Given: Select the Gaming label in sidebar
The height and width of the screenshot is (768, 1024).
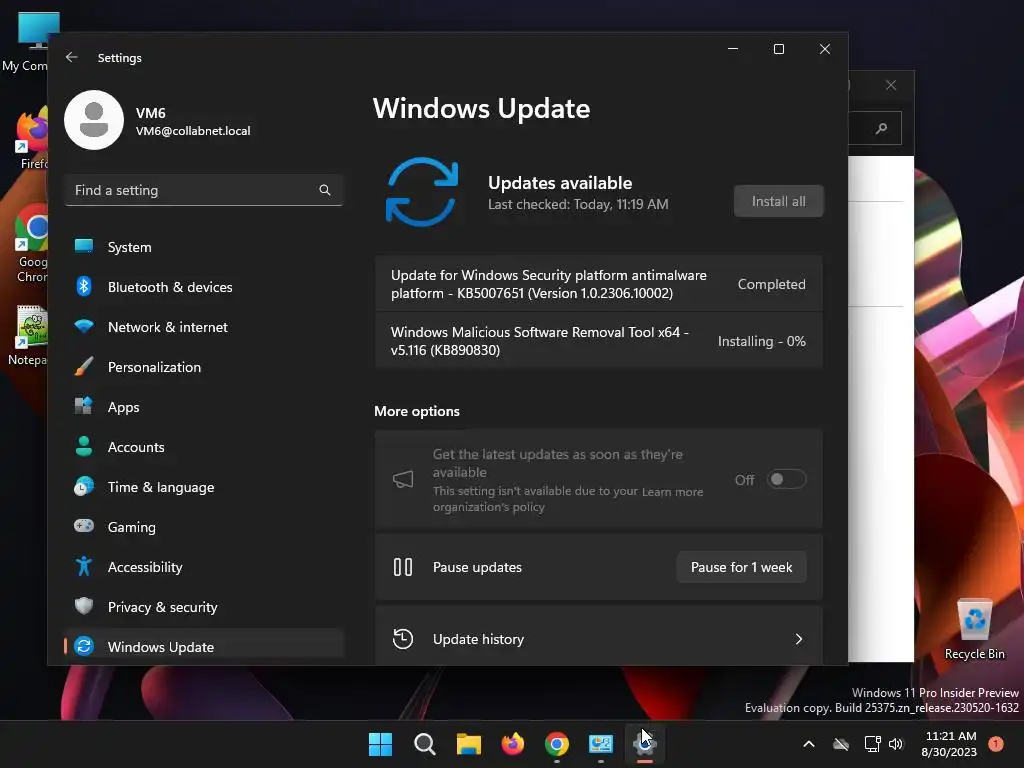Looking at the screenshot, I should (132, 527).
